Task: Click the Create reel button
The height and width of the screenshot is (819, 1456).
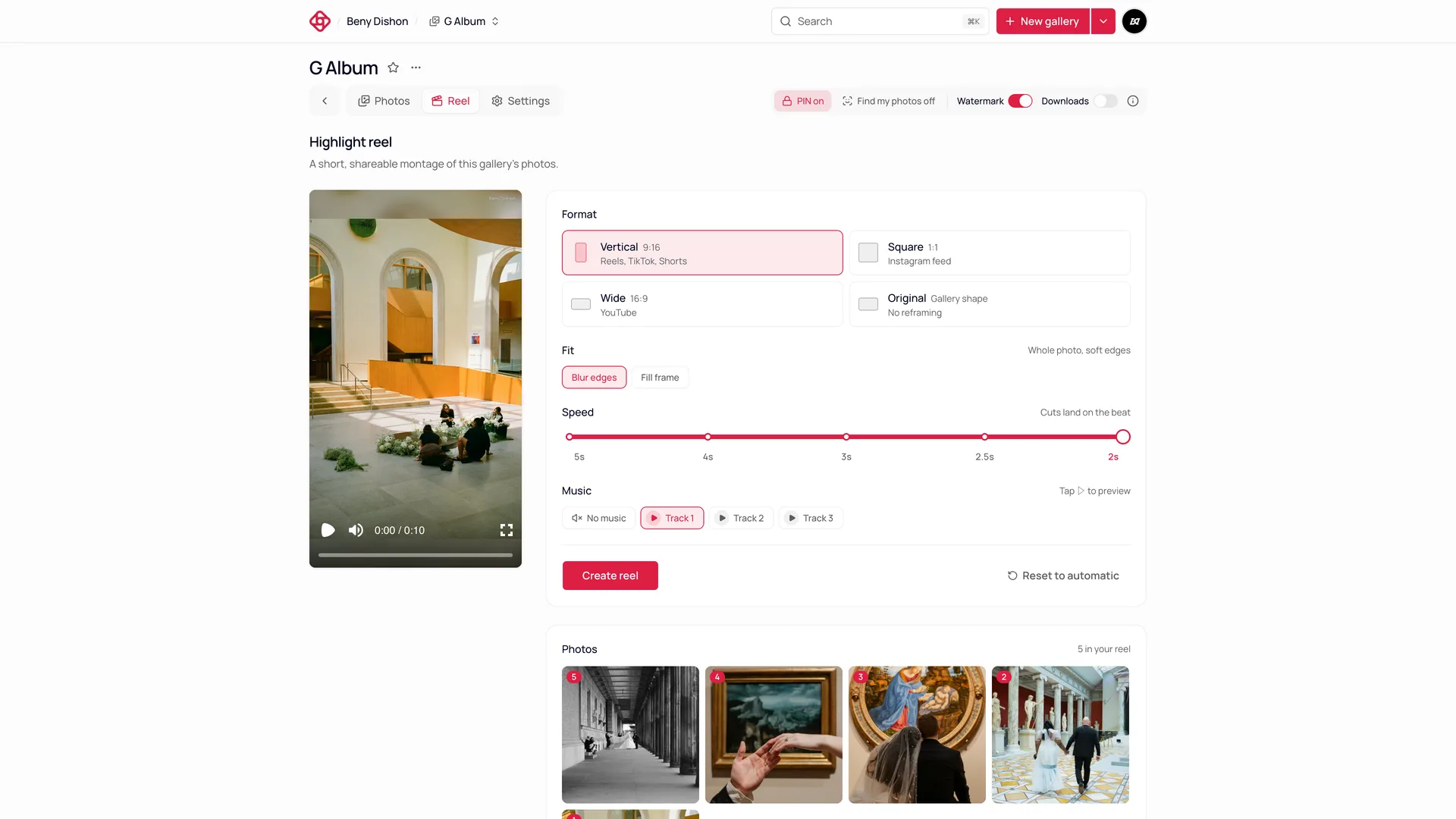Action: 610,576
